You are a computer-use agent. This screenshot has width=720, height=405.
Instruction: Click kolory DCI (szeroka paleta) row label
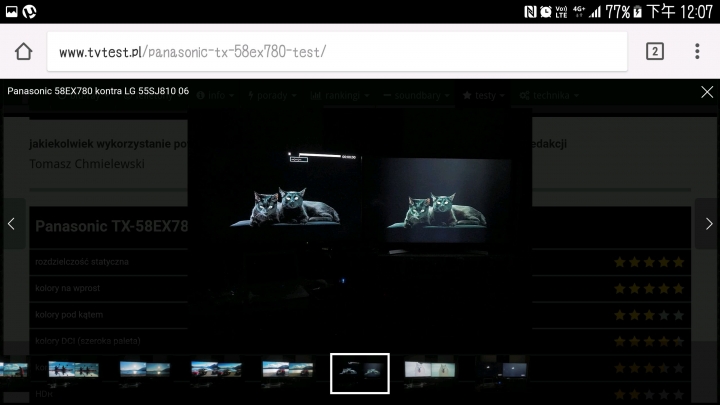pyautogui.click(x=88, y=341)
